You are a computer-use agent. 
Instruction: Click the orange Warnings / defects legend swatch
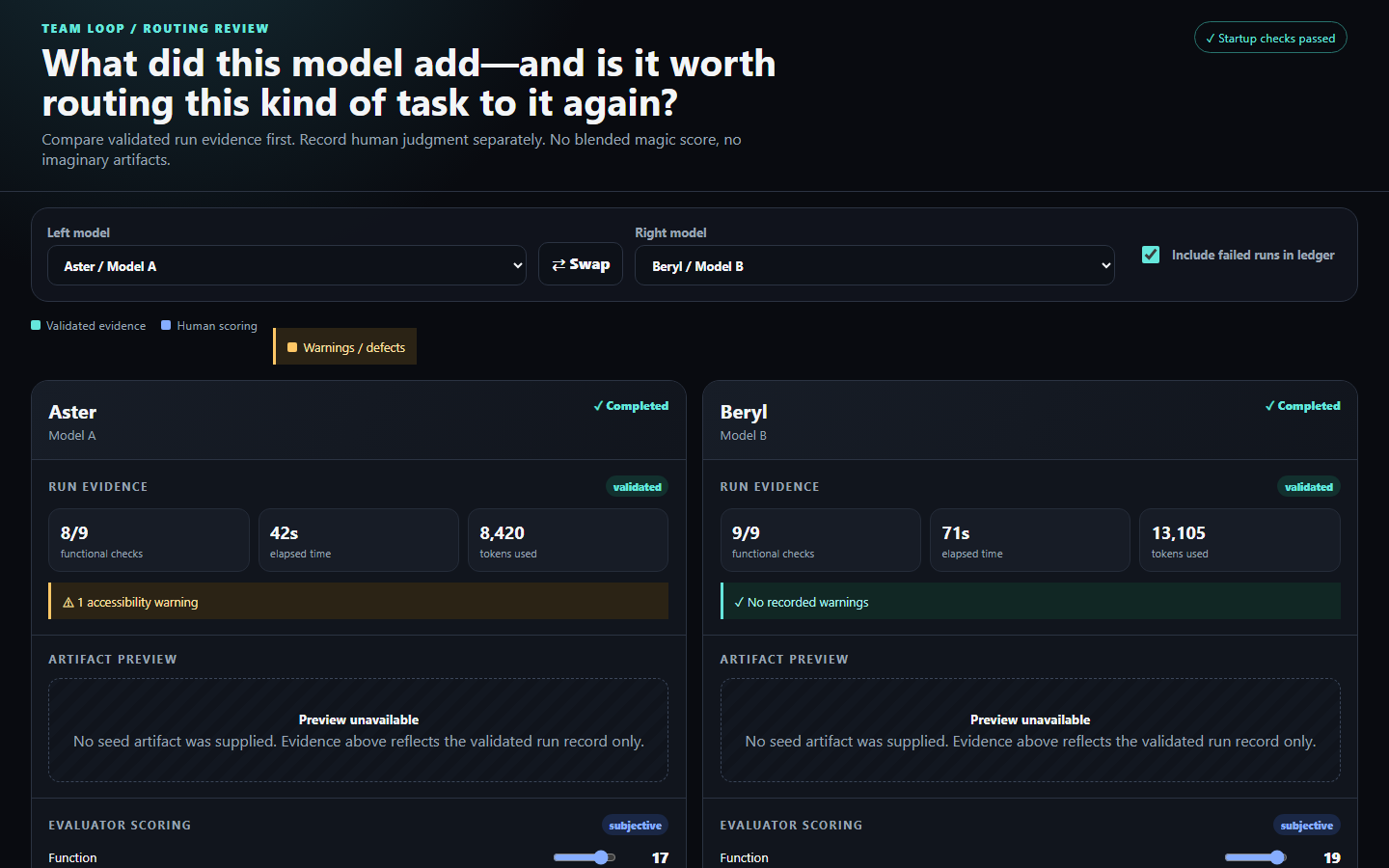pos(292,347)
